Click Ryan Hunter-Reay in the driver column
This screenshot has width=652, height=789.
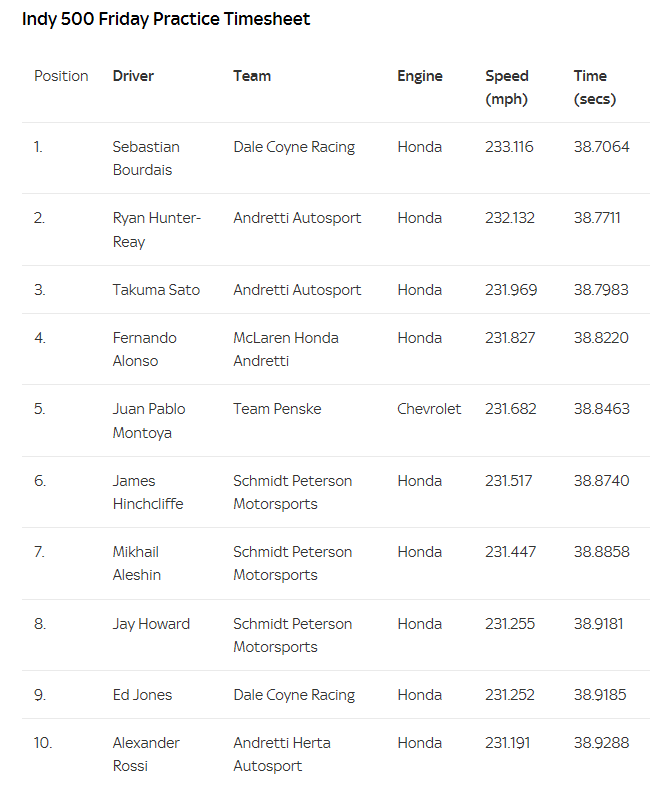tap(156, 230)
